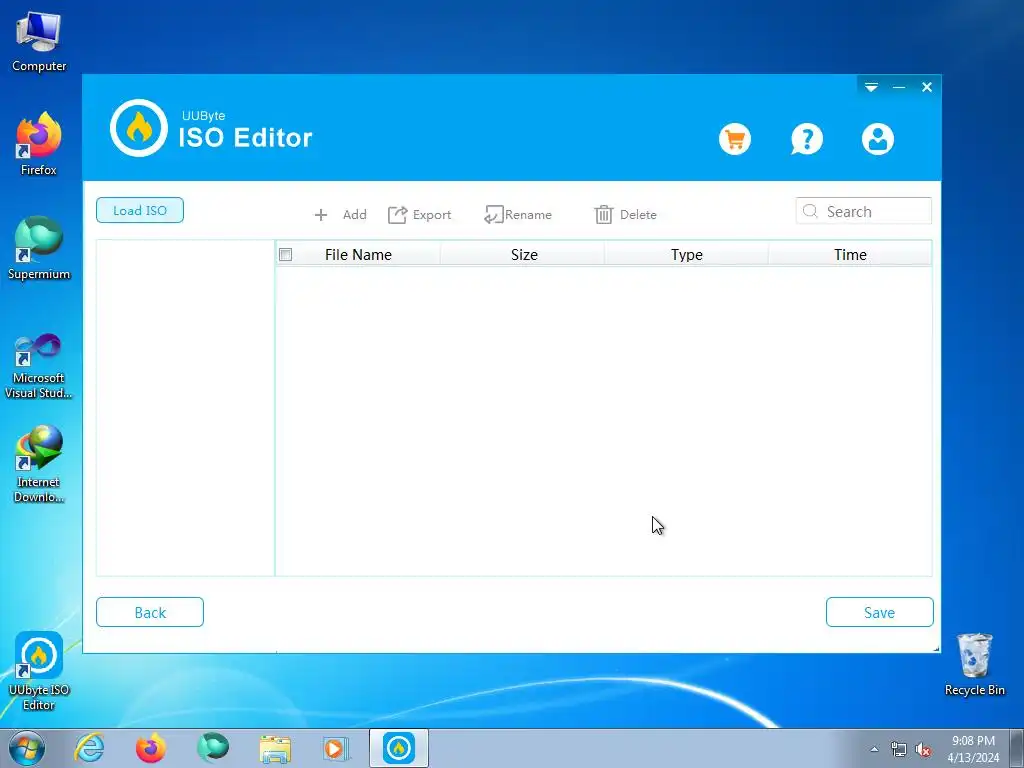Click the Delete trash toolbar button

click(626, 215)
